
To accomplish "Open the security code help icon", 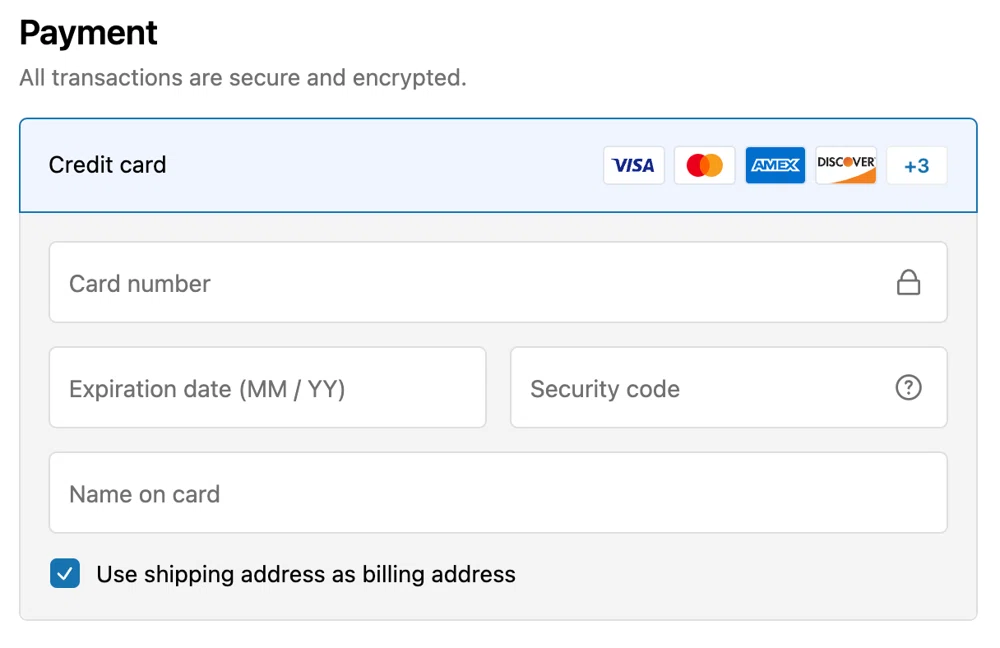I will tap(908, 388).
